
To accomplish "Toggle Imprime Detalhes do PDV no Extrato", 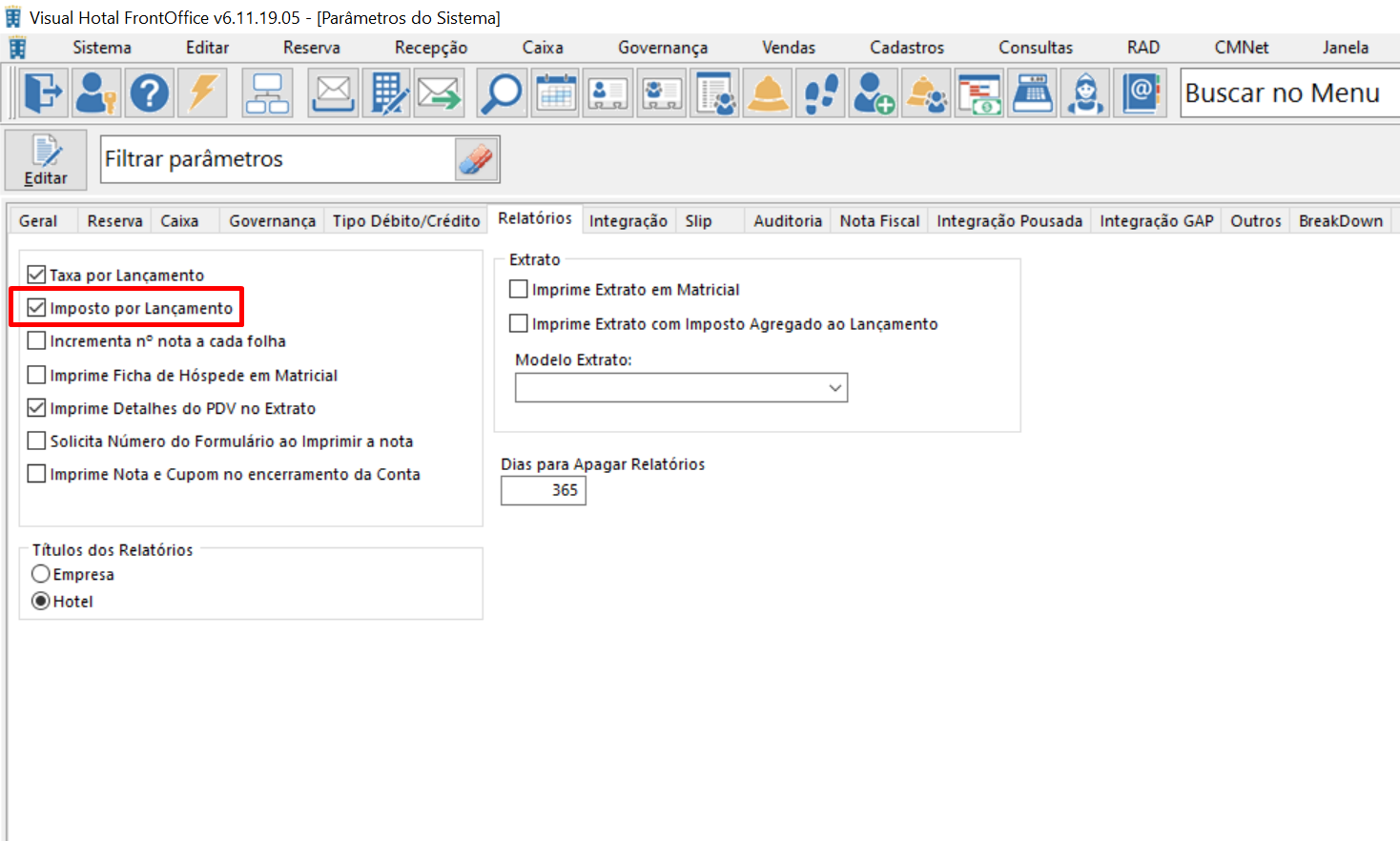I will pyautogui.click(x=37, y=408).
